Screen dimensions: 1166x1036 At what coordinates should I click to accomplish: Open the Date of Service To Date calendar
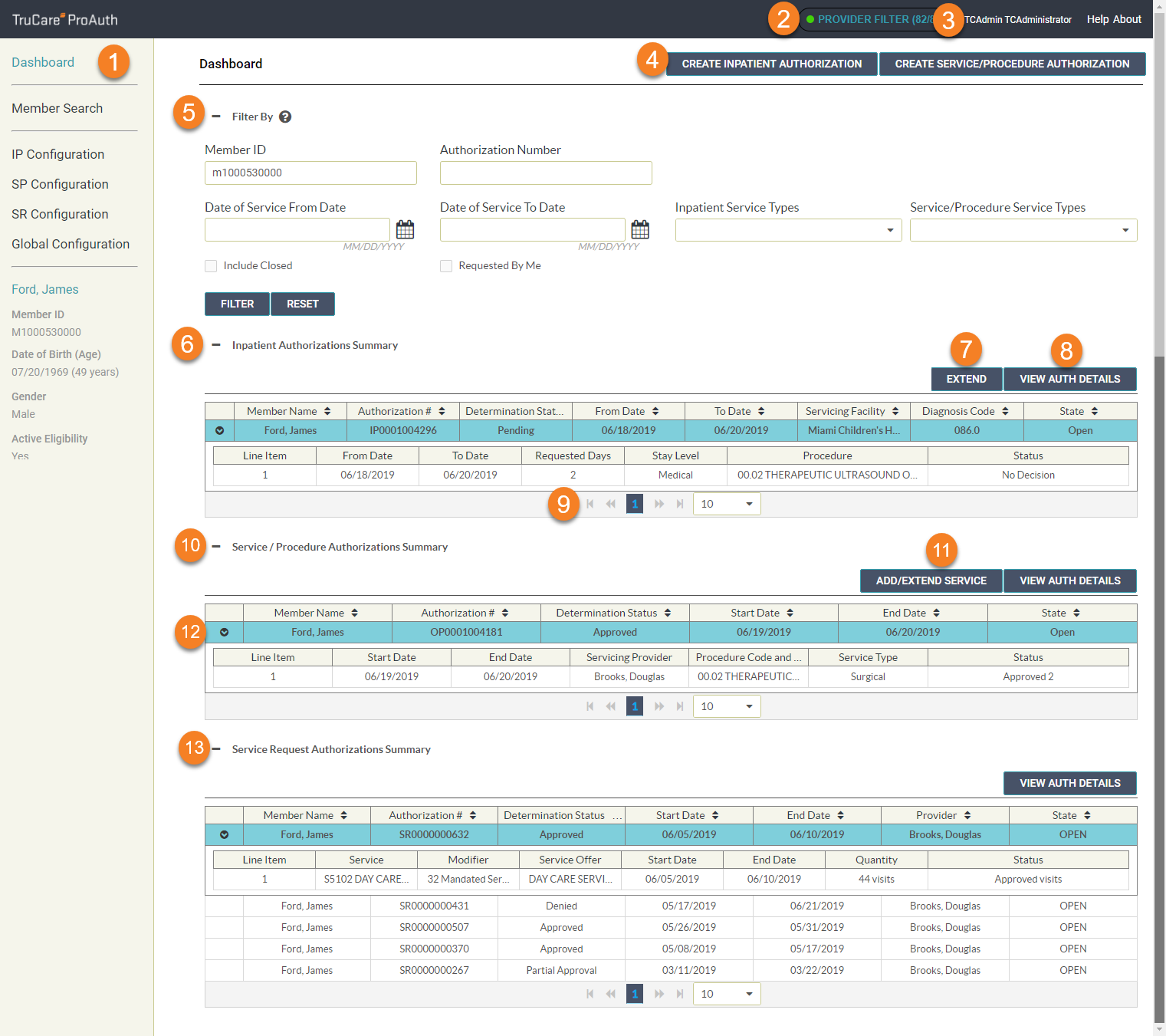pyautogui.click(x=640, y=229)
